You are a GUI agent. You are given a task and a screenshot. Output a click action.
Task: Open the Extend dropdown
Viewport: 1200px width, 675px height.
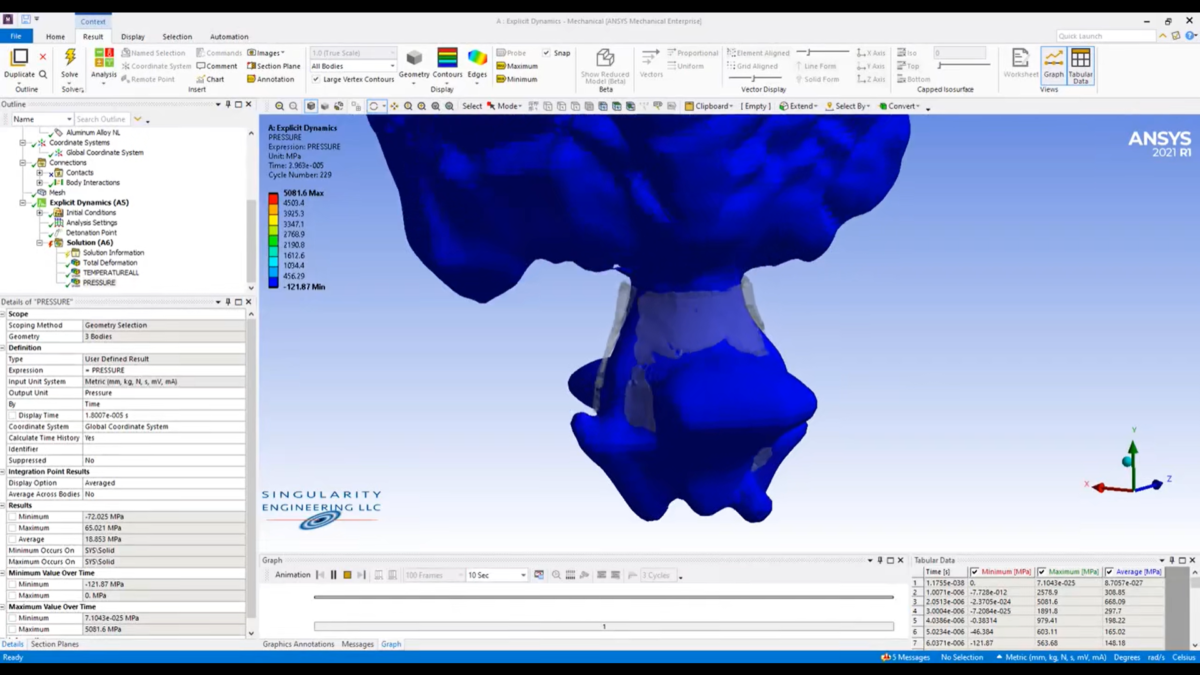point(799,106)
